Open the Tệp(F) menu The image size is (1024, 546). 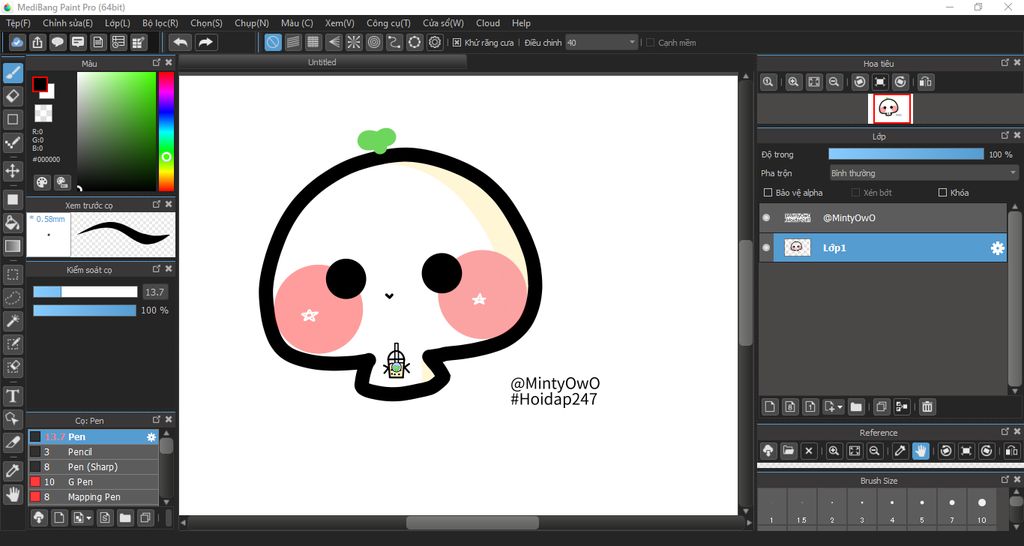tap(18, 23)
